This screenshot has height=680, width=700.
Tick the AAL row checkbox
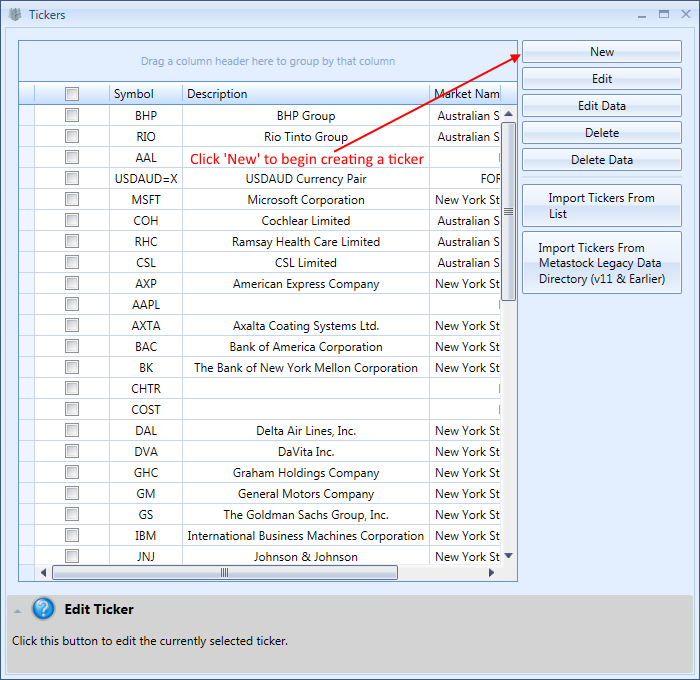click(72, 157)
